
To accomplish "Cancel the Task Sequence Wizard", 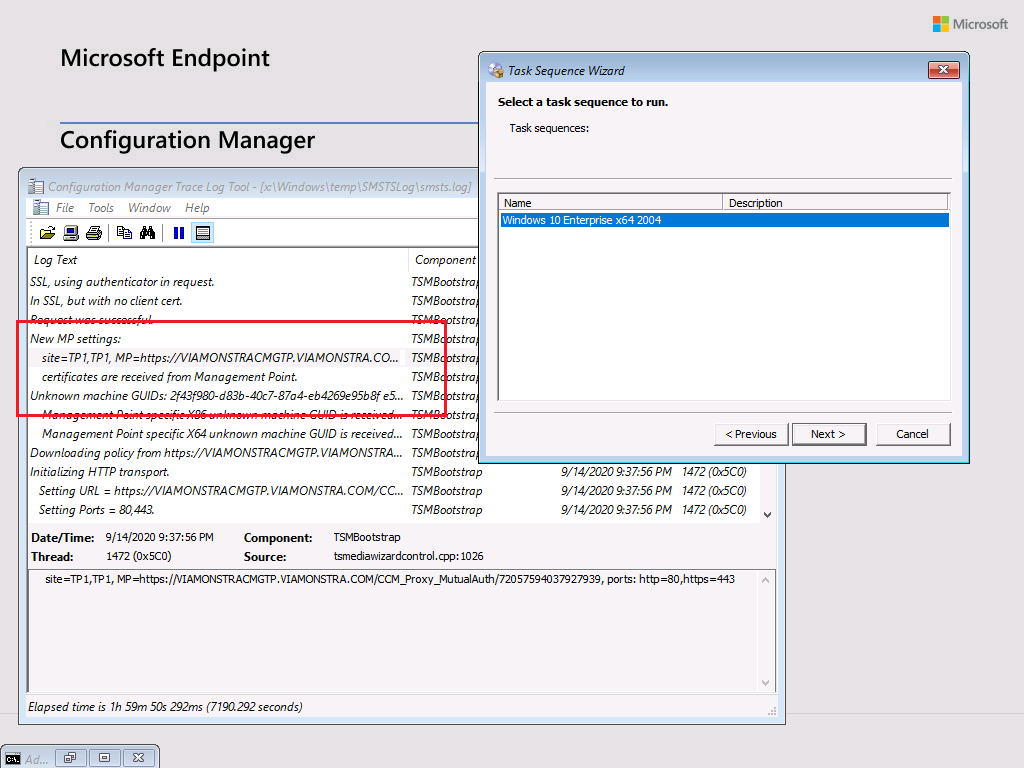I will point(912,434).
